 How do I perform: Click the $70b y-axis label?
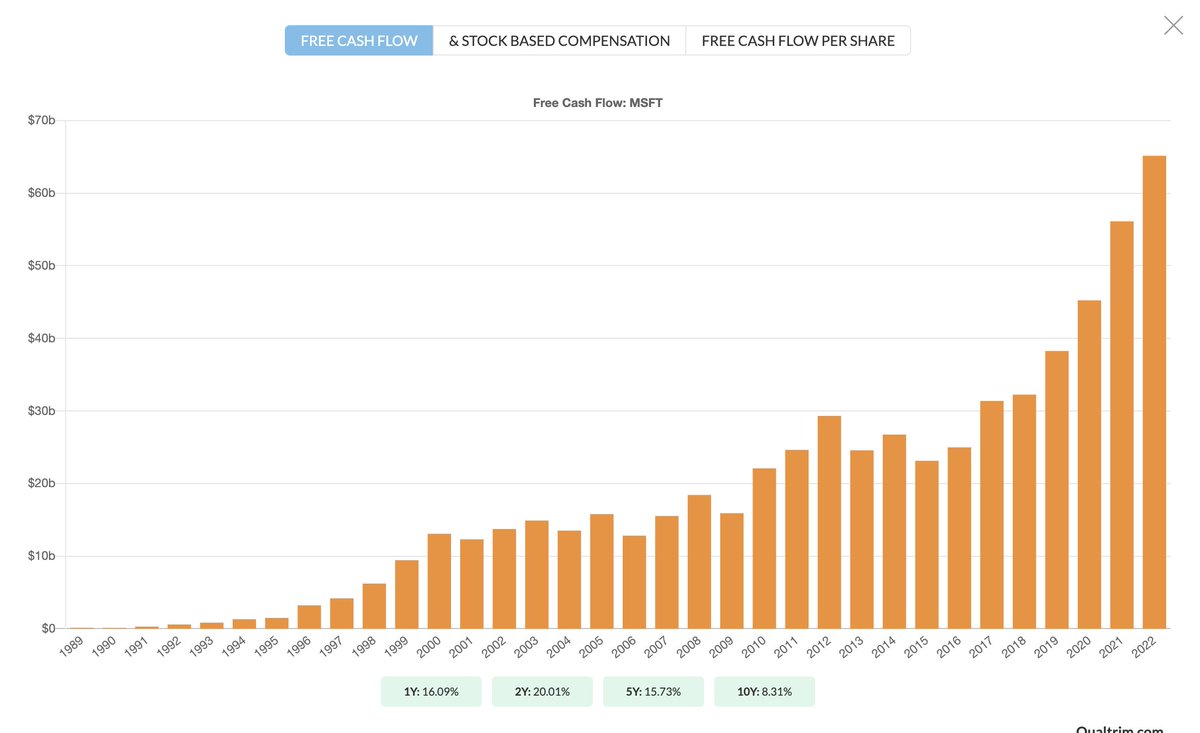coord(41,120)
